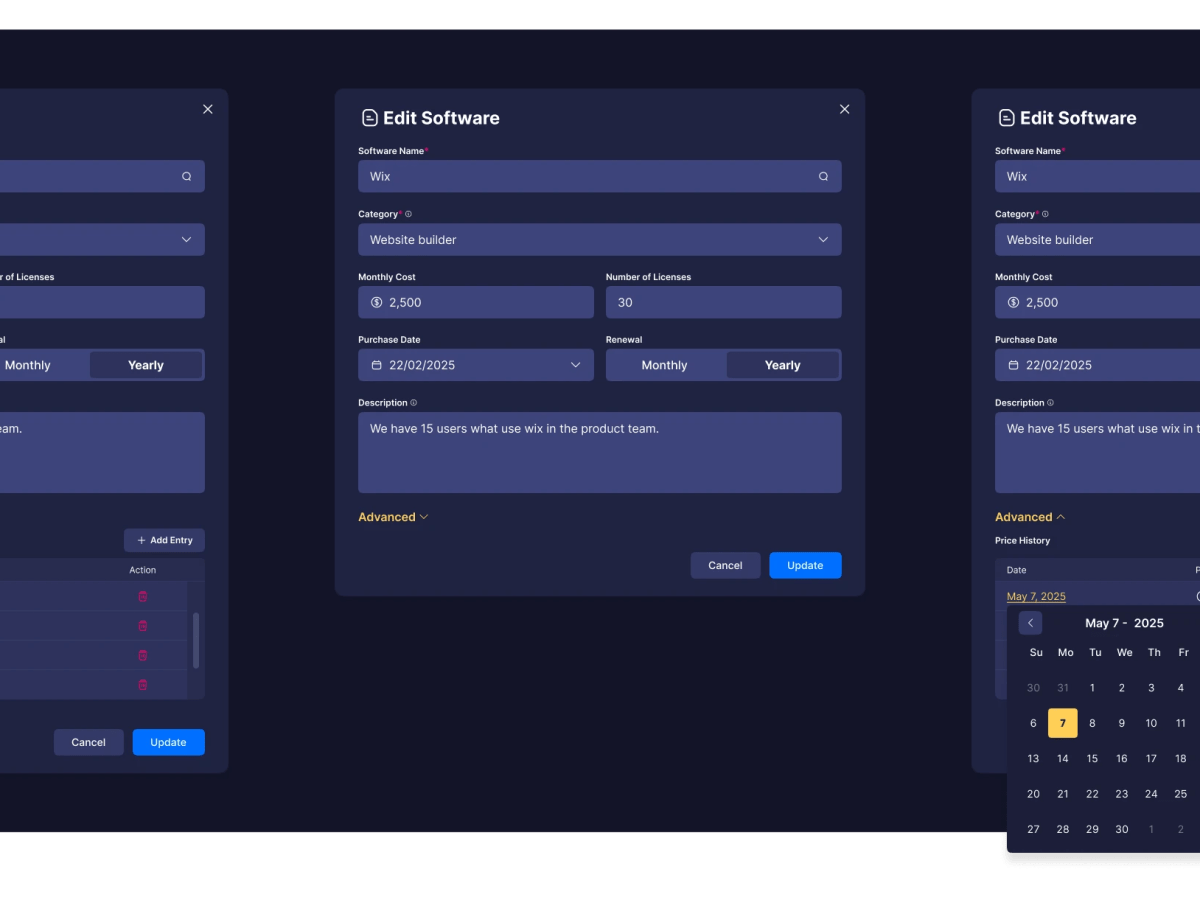This screenshot has width=1200, height=900.
Task: Click search icon in center Software Name field
Action: point(823,176)
